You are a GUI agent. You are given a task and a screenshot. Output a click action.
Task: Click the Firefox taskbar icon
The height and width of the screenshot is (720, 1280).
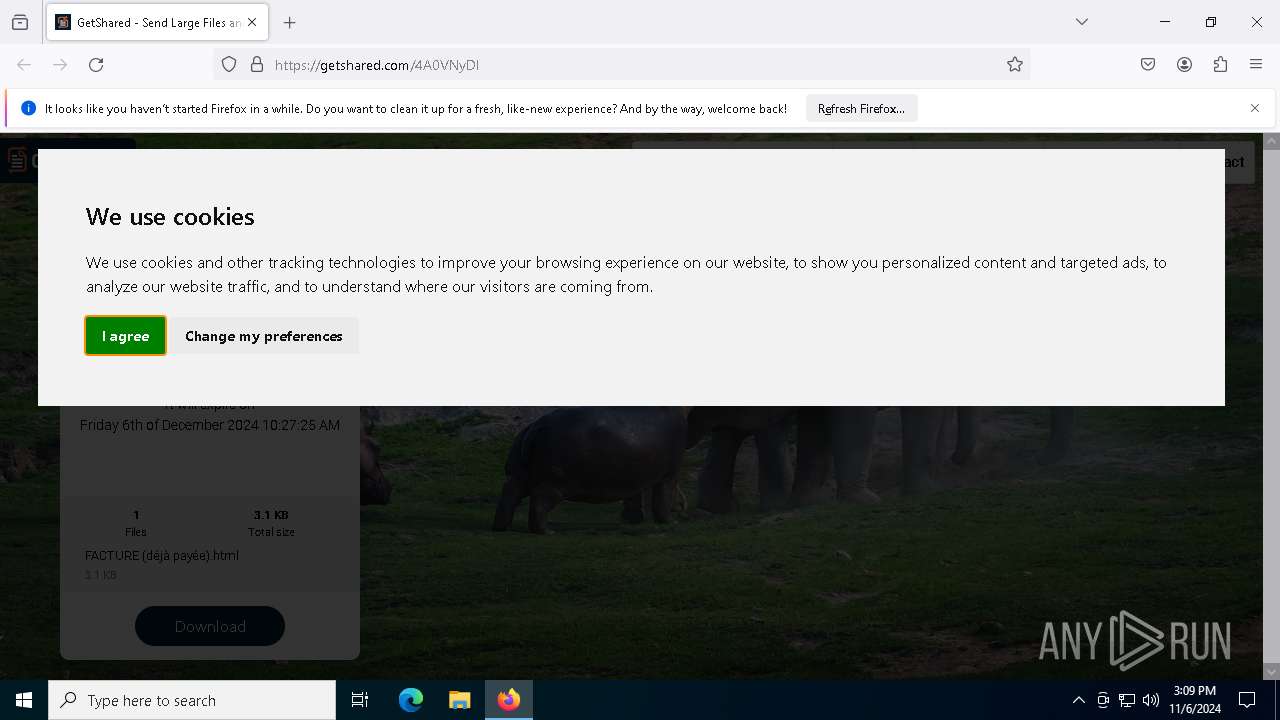[x=509, y=700]
